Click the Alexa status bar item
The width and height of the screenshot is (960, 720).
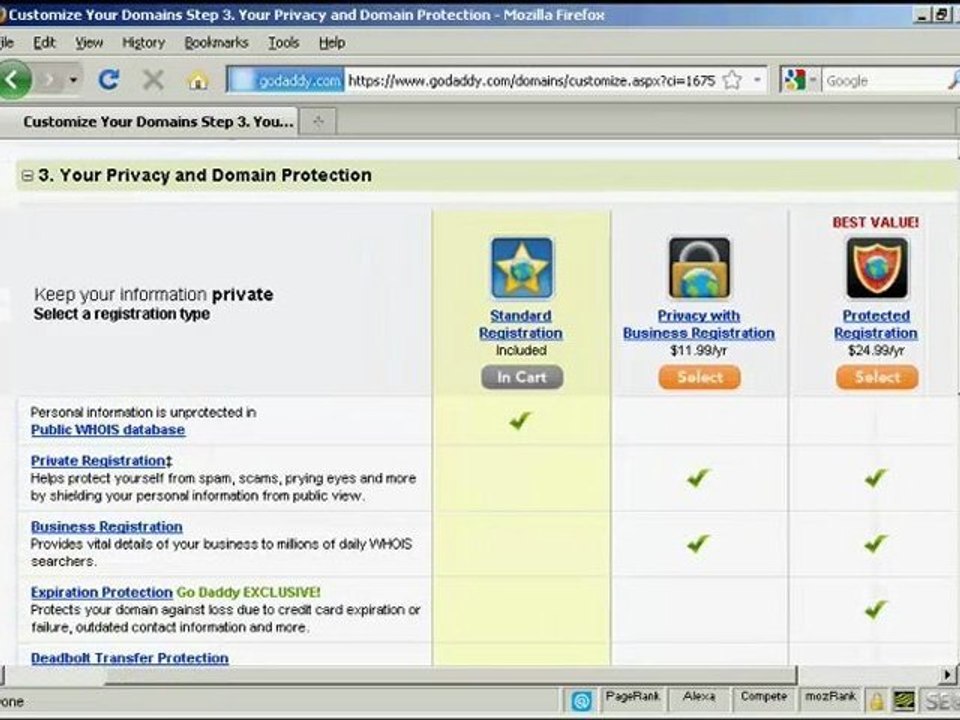(699, 697)
